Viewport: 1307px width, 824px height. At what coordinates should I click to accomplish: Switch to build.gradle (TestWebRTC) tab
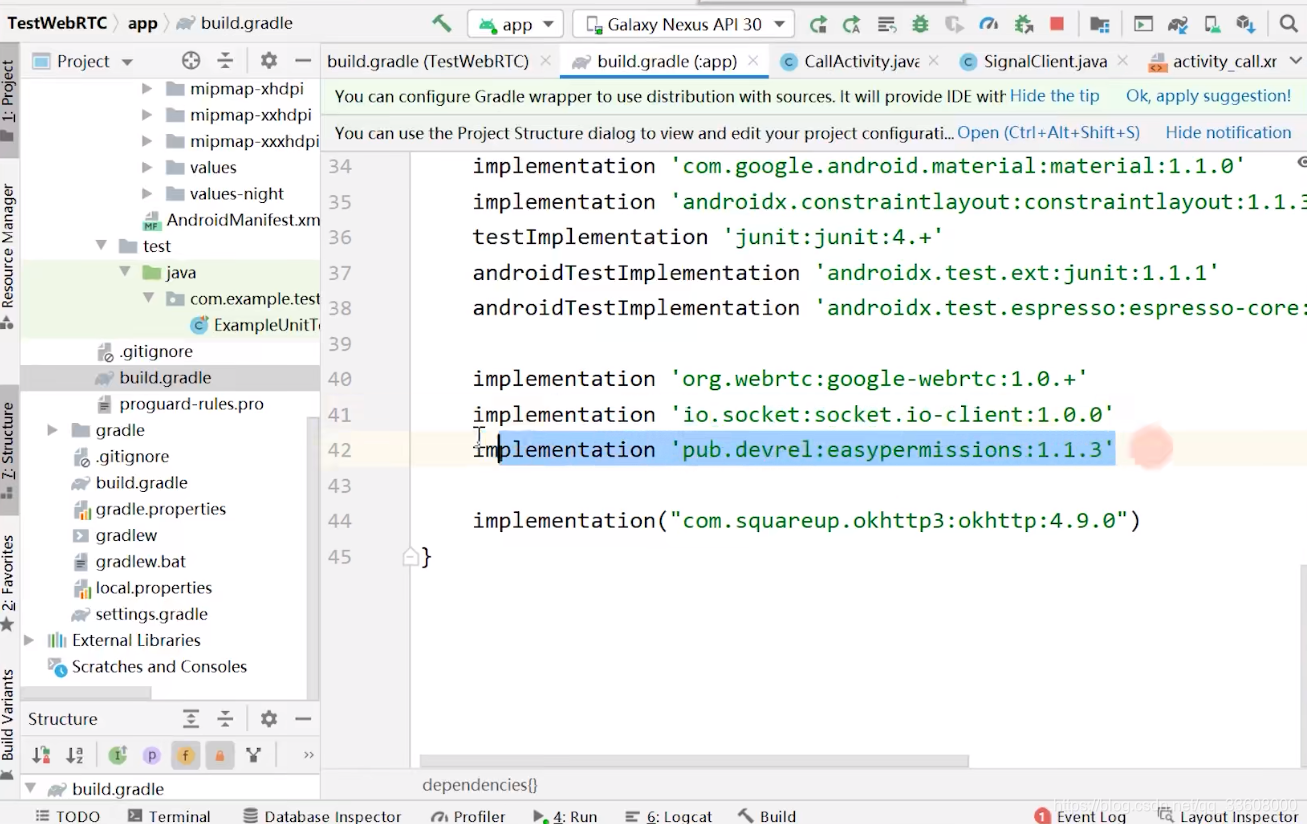coord(428,61)
